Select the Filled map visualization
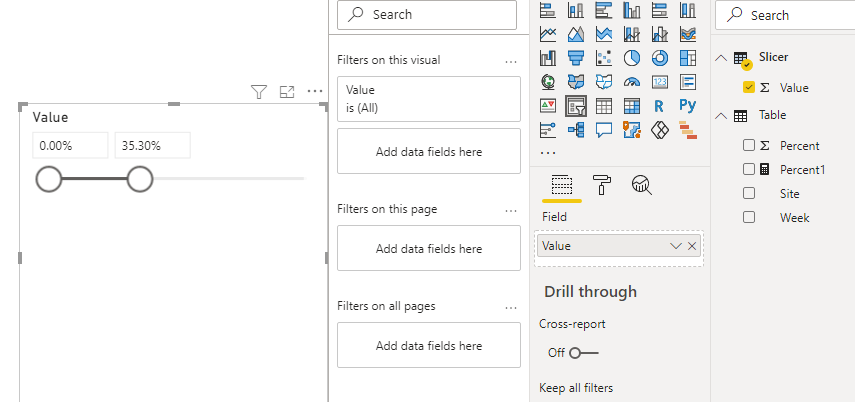 (x=576, y=81)
